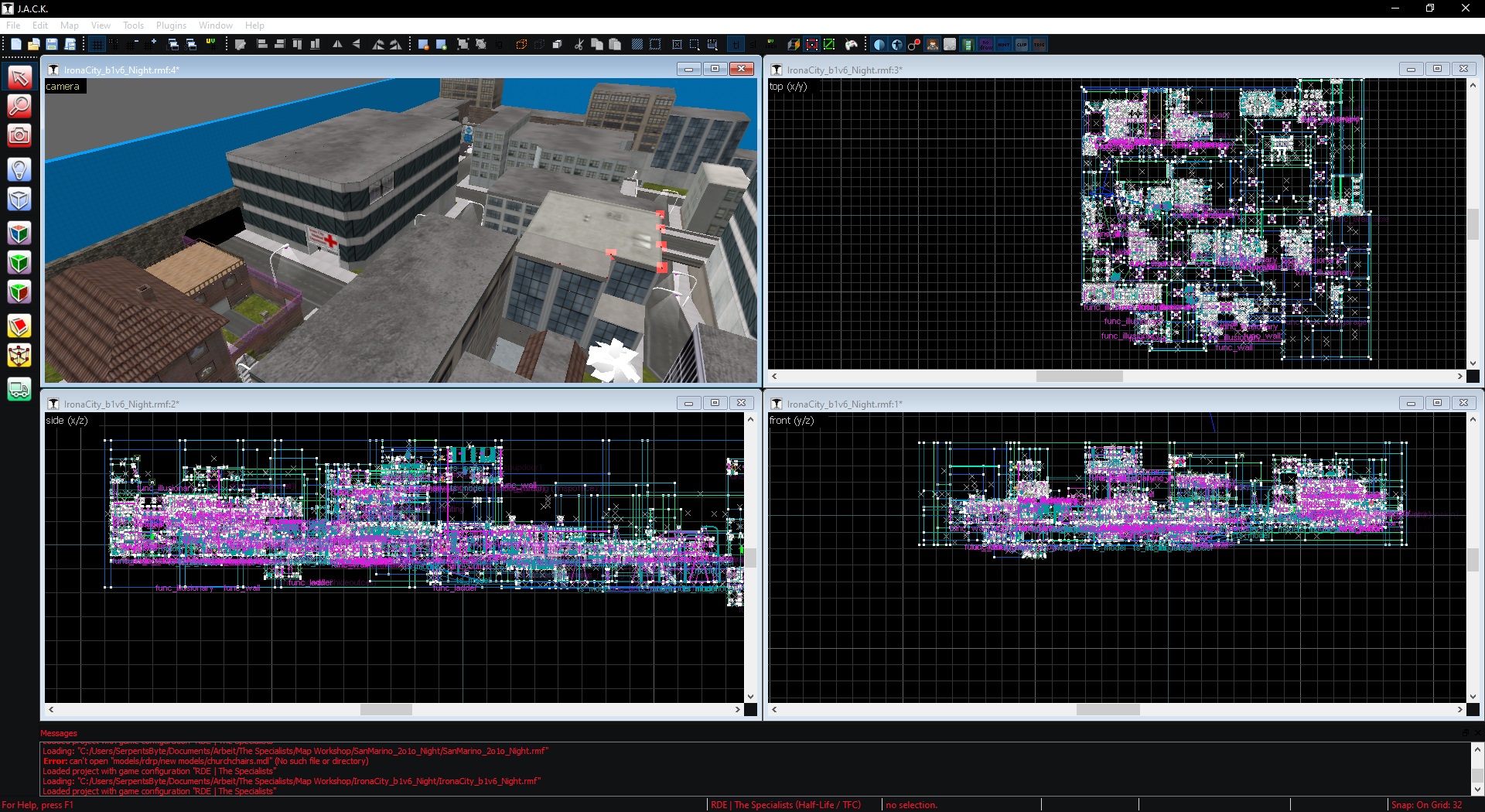Toggle the 2D grid display
Viewport: 1485px width, 812px height.
(97, 45)
